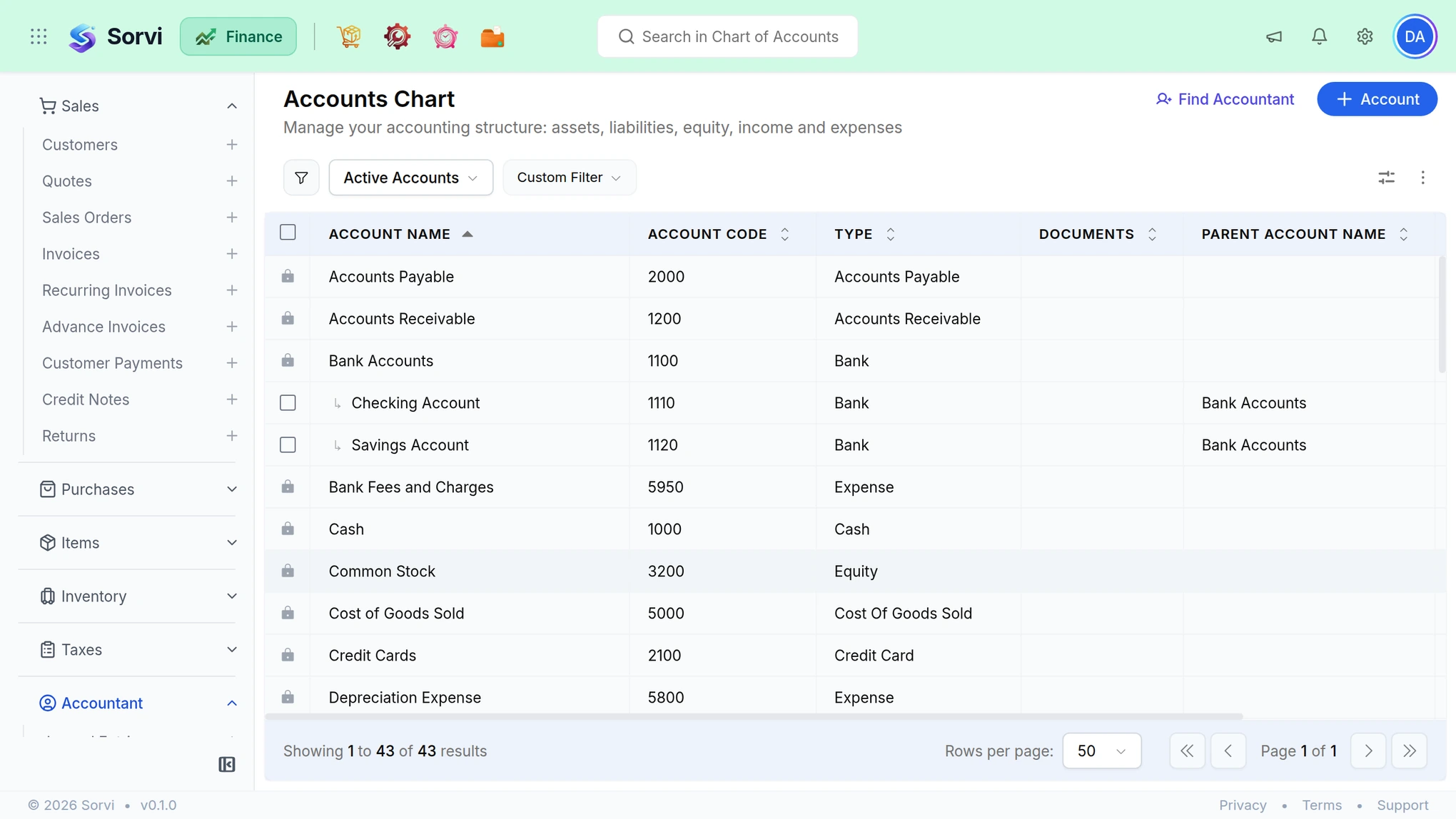Viewport: 1456px width, 819px height.
Task: Open the rows per page dropdown
Action: click(1101, 751)
